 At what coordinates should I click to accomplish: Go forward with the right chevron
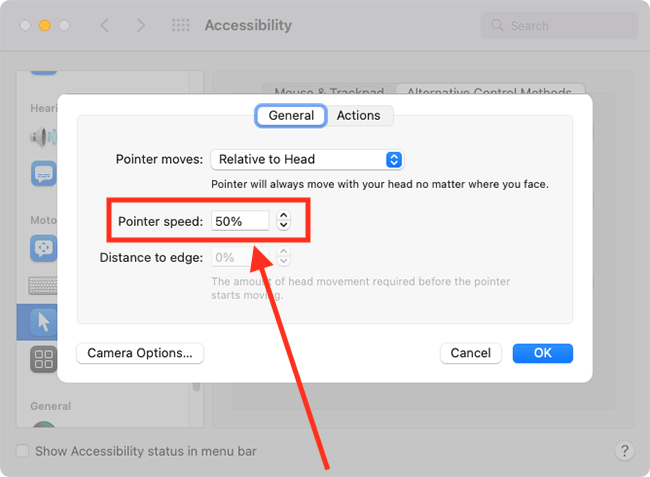click(x=141, y=25)
